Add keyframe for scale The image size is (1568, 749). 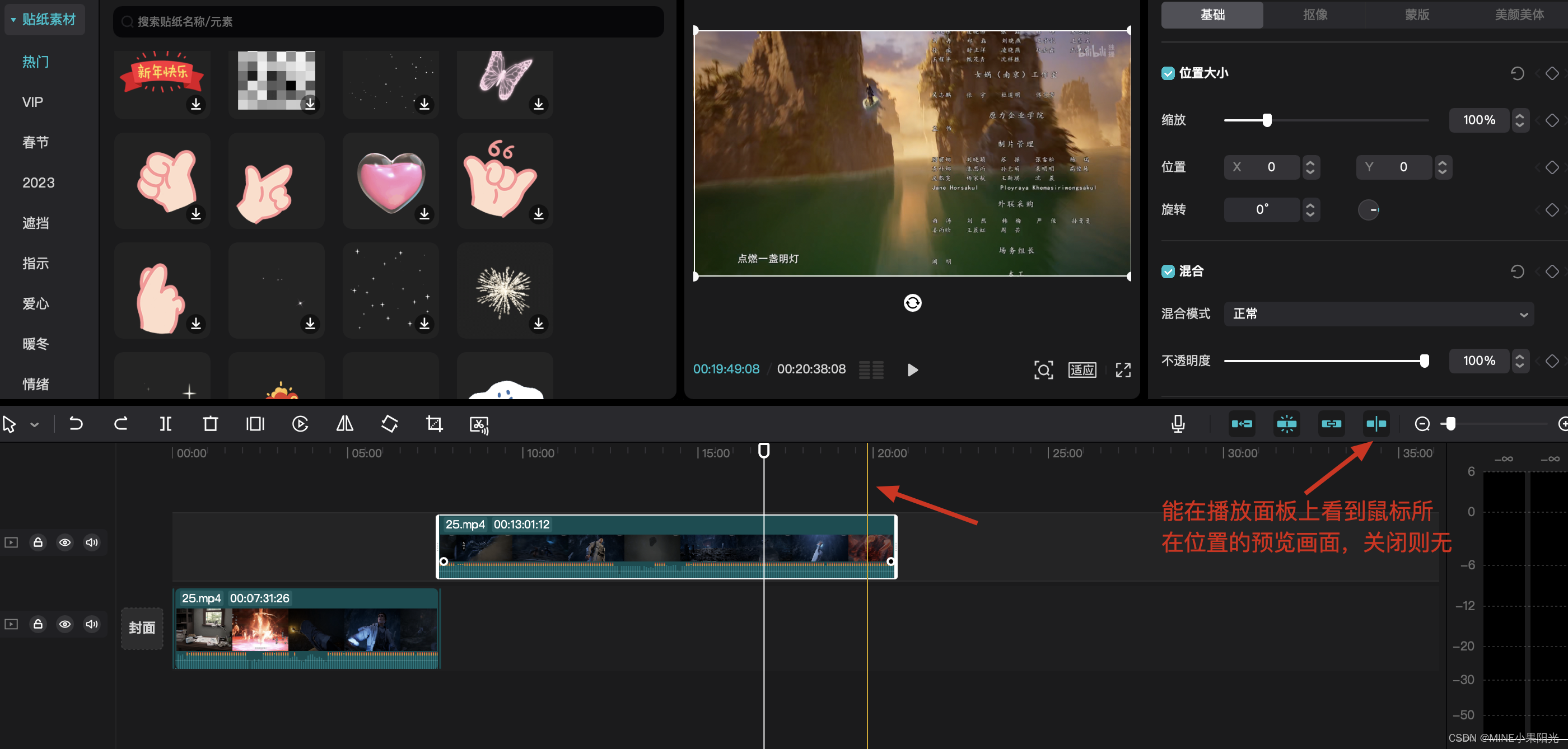[1552, 120]
